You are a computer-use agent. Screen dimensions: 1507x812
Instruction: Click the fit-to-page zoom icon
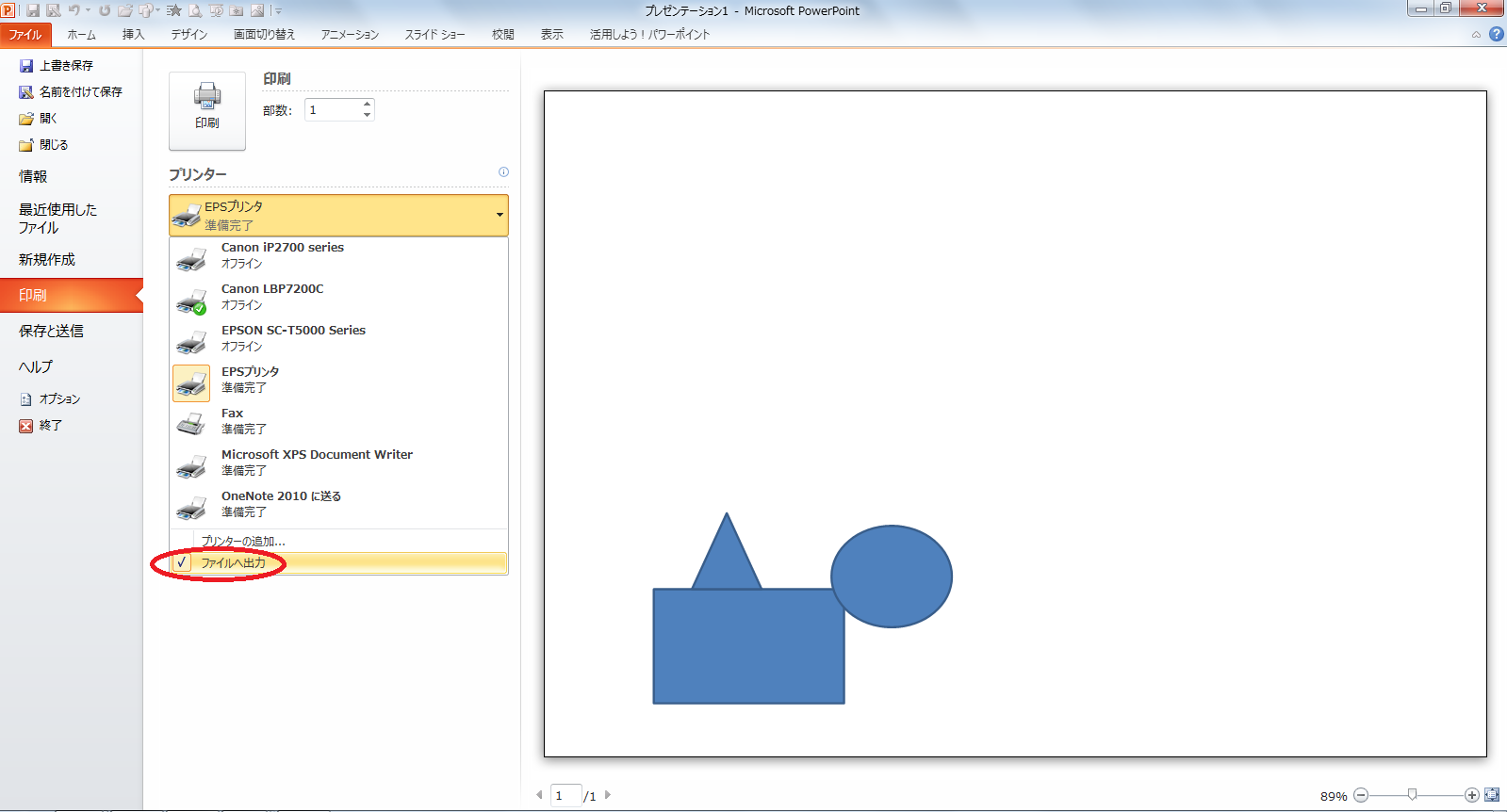(1492, 795)
